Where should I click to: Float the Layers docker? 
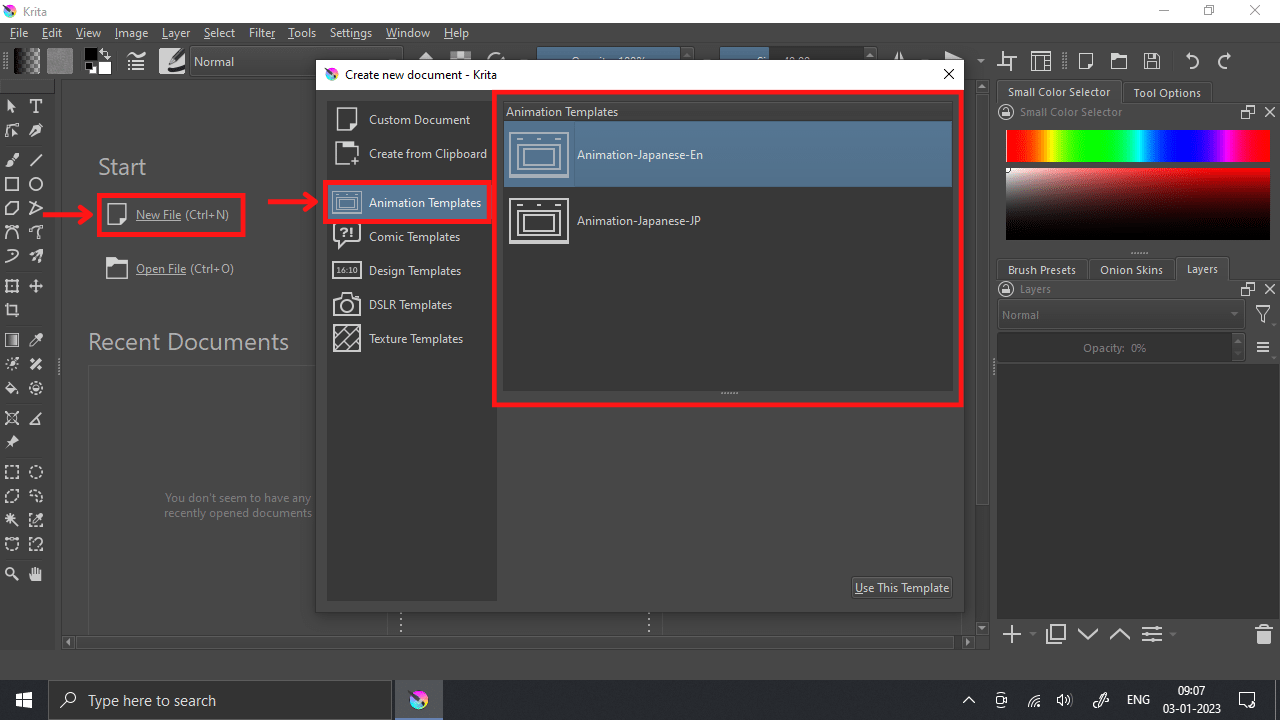coord(1248,289)
